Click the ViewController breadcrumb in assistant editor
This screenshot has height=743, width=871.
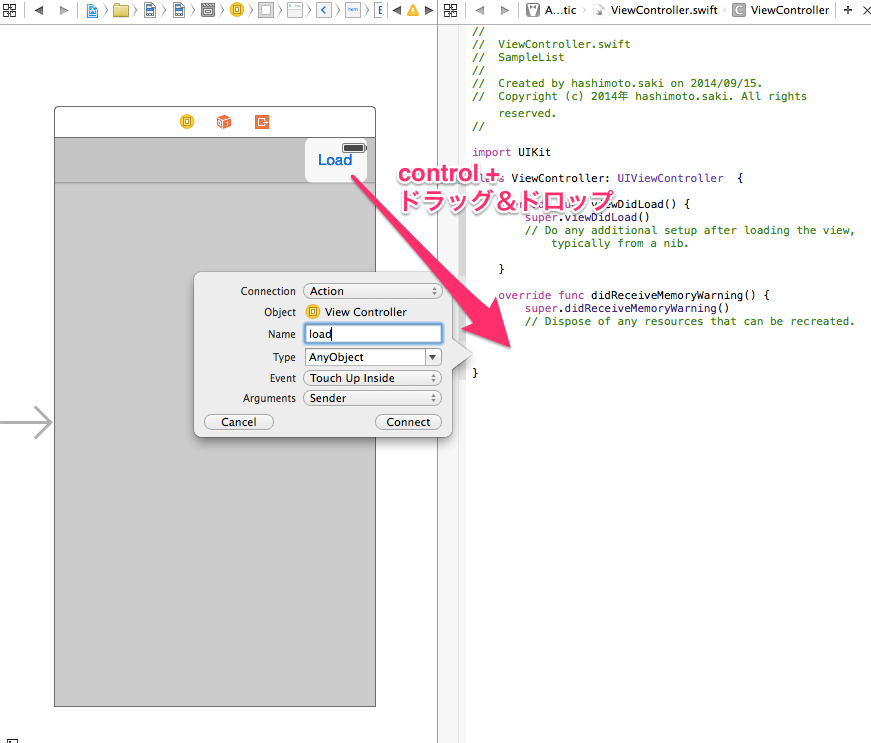[790, 10]
